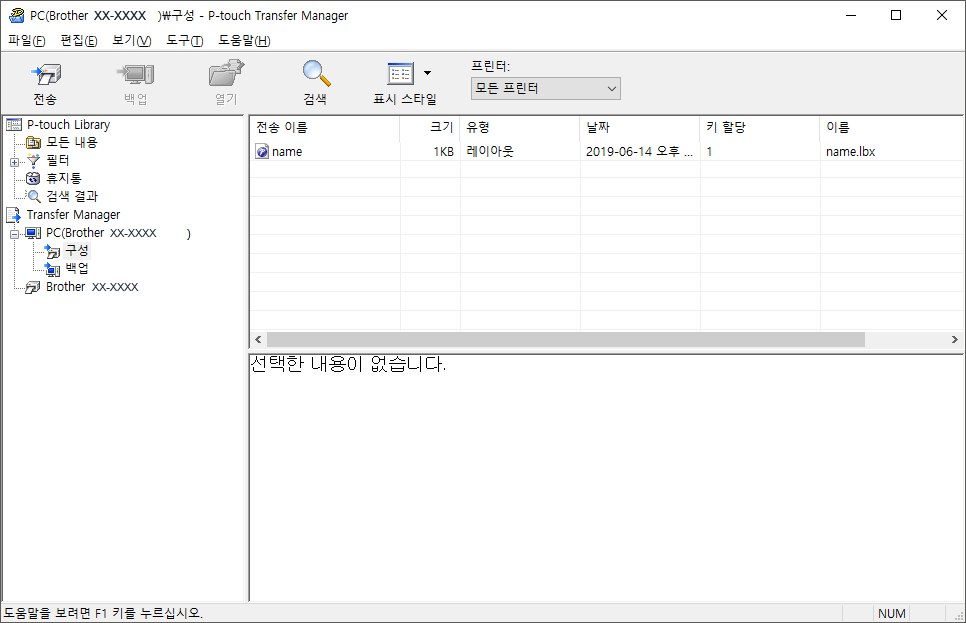
Task: Select 검색 결과 in the tree
Action: (71, 196)
